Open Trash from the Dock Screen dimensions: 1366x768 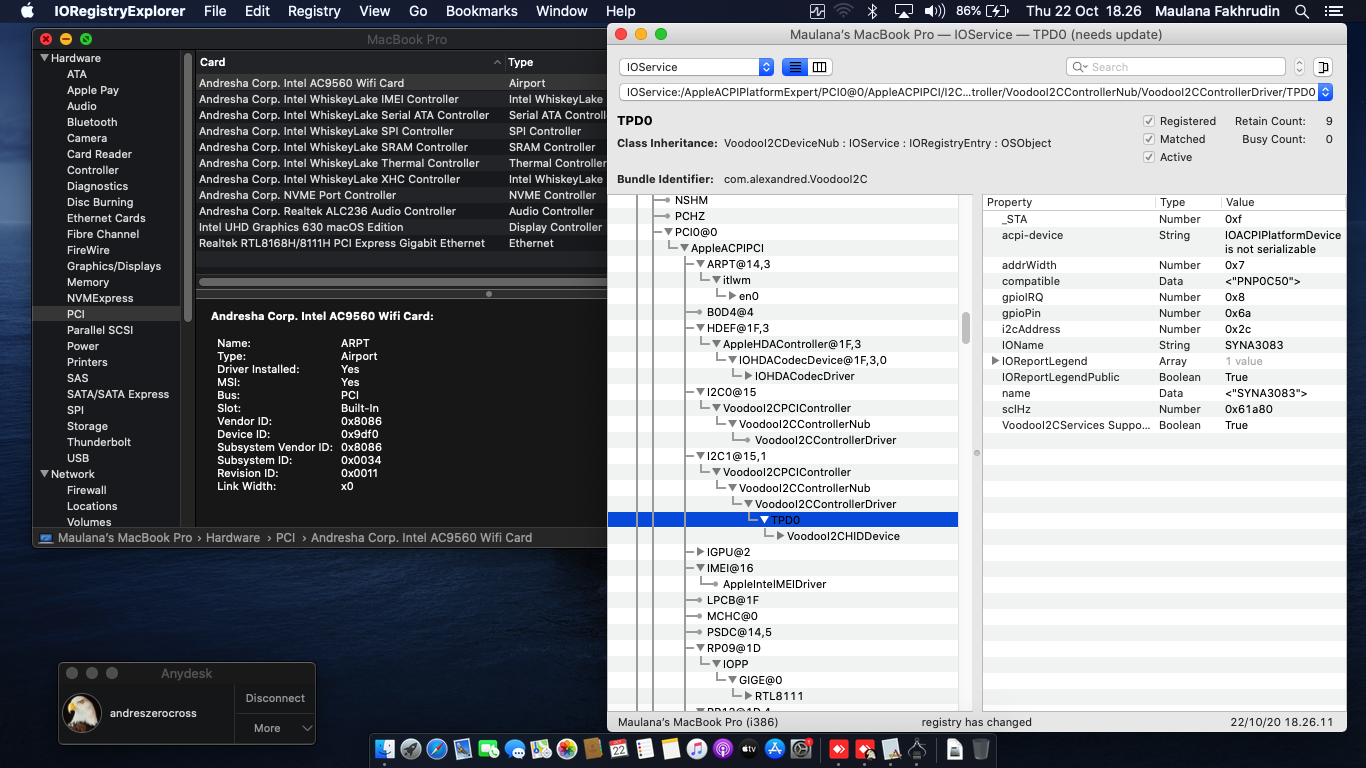point(981,748)
